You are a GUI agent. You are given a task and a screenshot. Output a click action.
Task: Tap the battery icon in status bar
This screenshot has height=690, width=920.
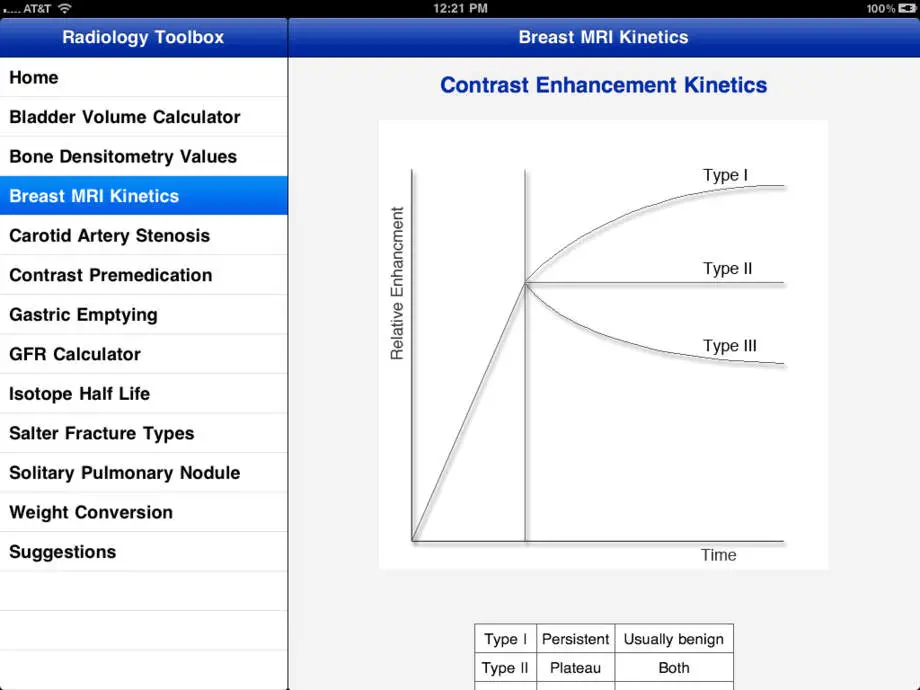pyautogui.click(x=907, y=8)
